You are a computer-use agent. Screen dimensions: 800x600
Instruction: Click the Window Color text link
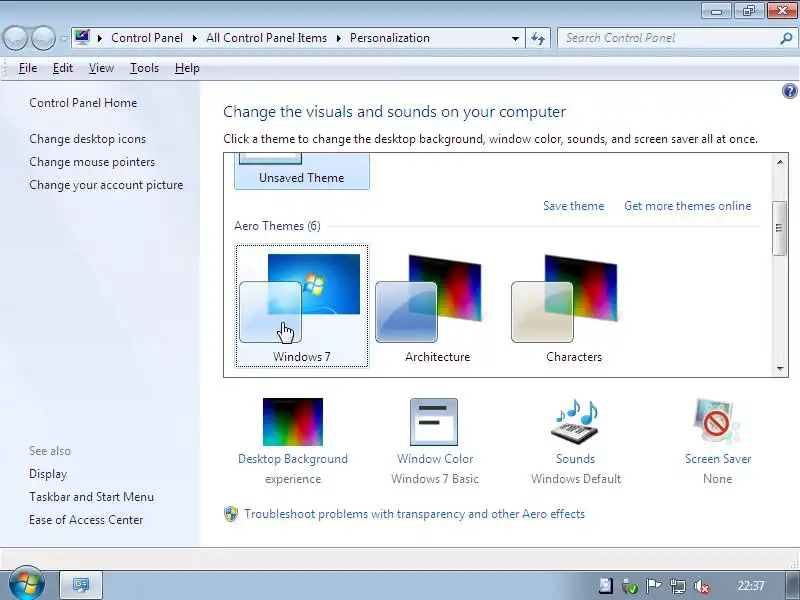pos(435,459)
